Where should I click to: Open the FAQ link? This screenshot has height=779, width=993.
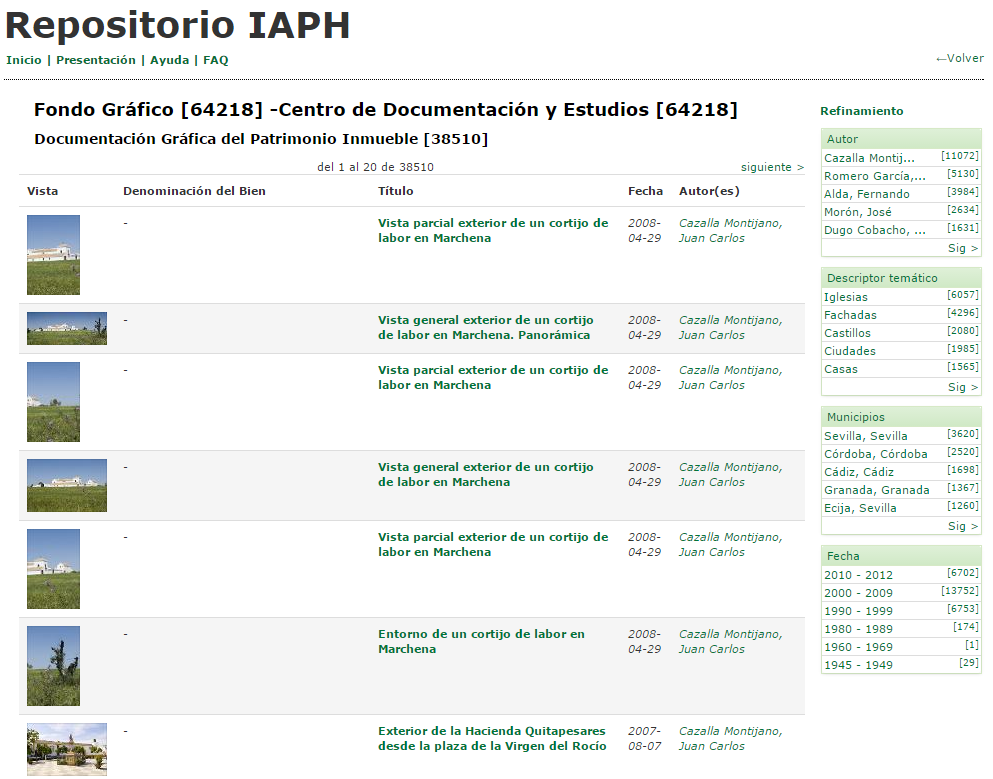216,60
